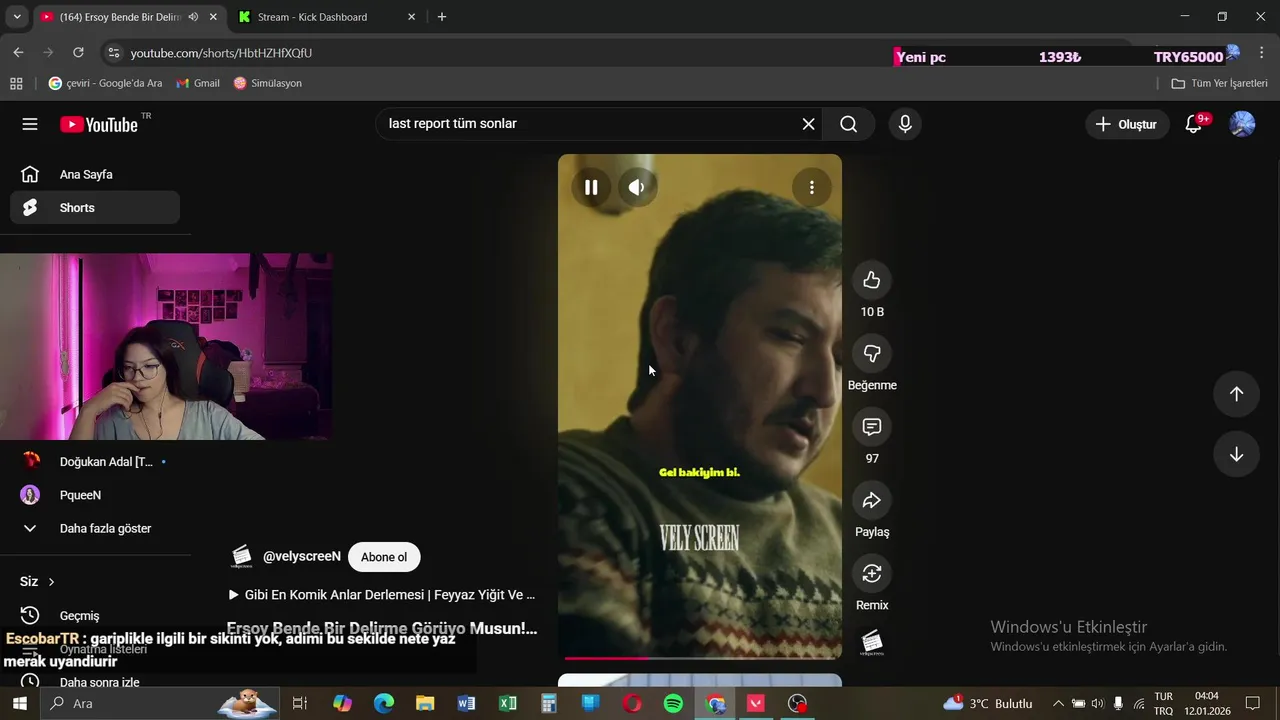The width and height of the screenshot is (1280, 720).
Task: Open the notifications bell
Action: 1193,124
